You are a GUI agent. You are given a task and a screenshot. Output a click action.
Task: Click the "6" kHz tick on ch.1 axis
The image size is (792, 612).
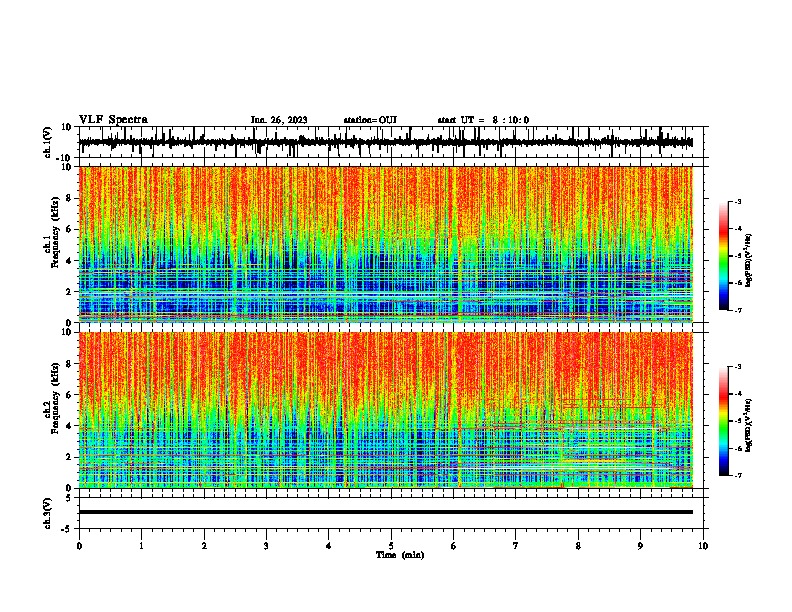[x=70, y=230]
